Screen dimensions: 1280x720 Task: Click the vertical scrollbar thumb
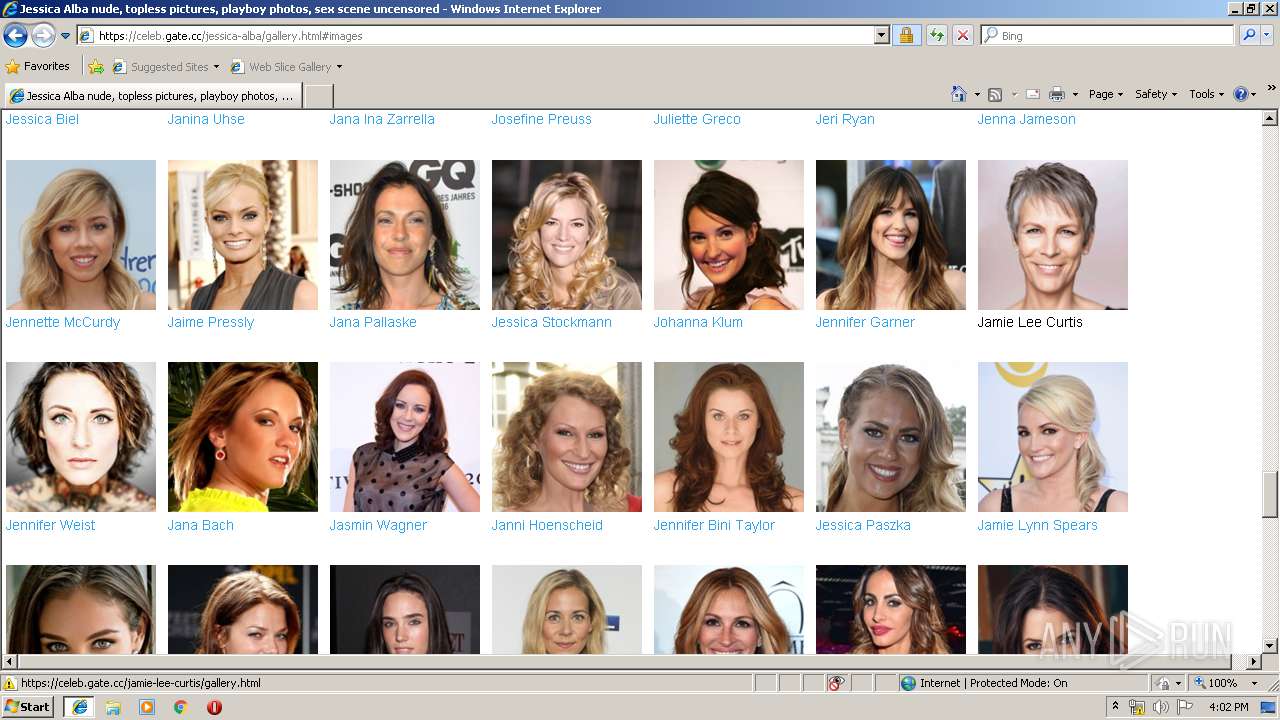pos(1270,494)
